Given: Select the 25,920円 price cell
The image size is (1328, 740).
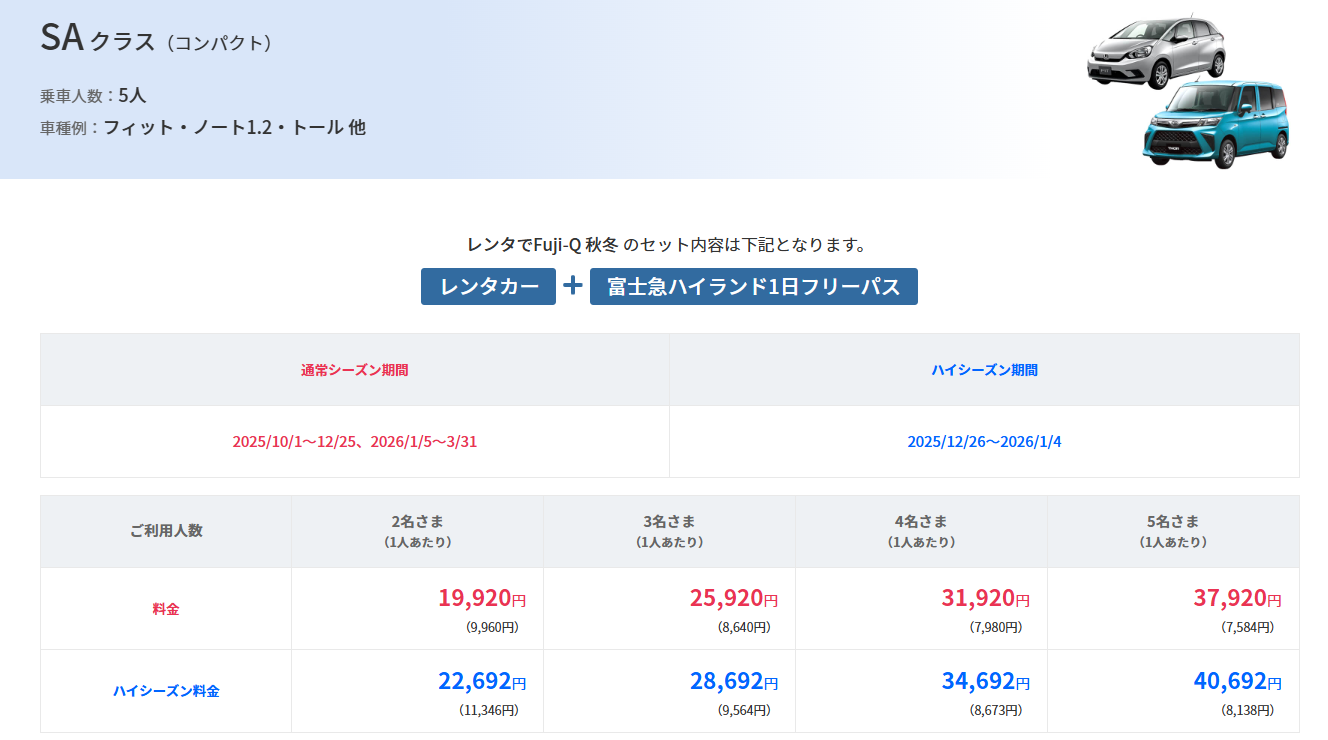Looking at the screenshot, I should (x=670, y=609).
